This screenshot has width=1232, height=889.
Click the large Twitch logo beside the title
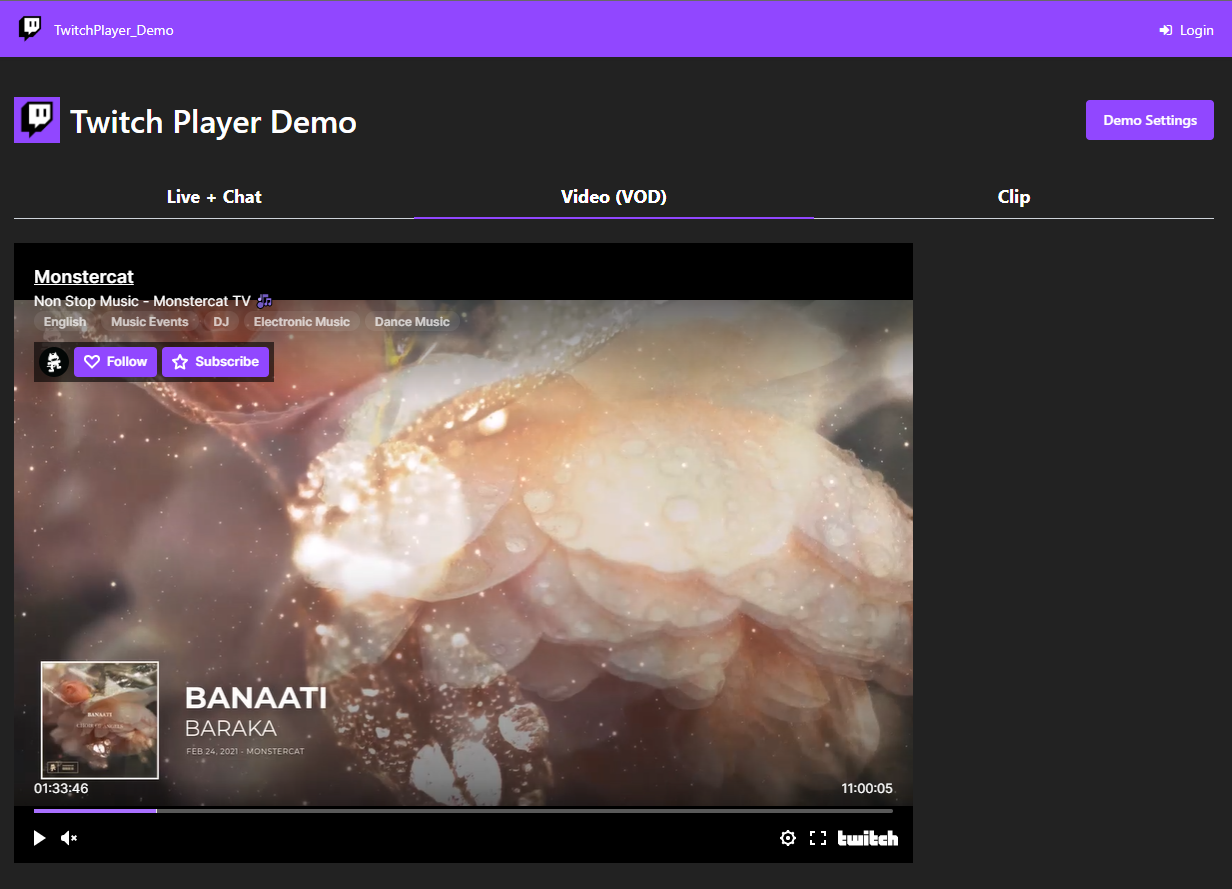(x=37, y=120)
